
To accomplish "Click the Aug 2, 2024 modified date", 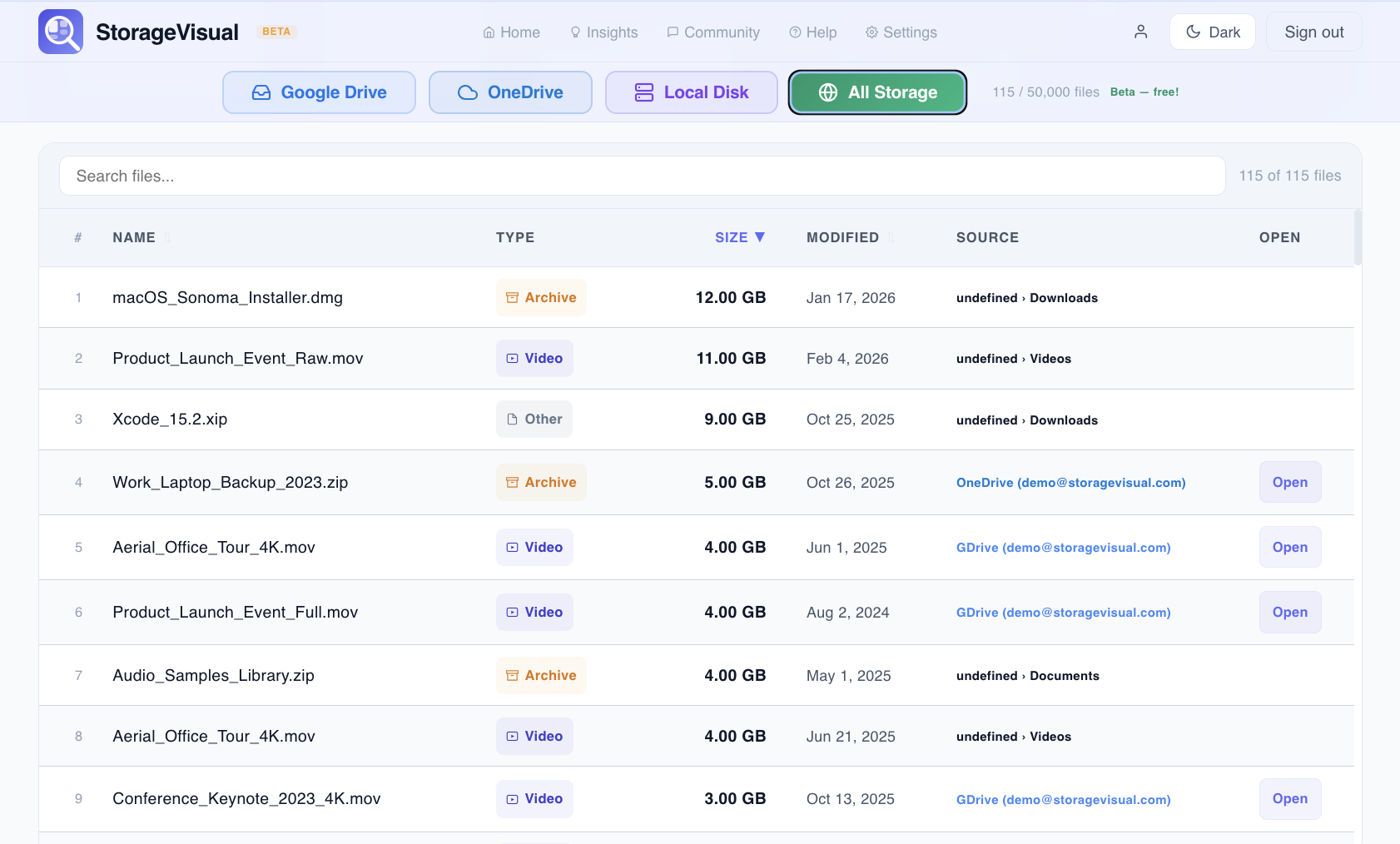I will (847, 613).
